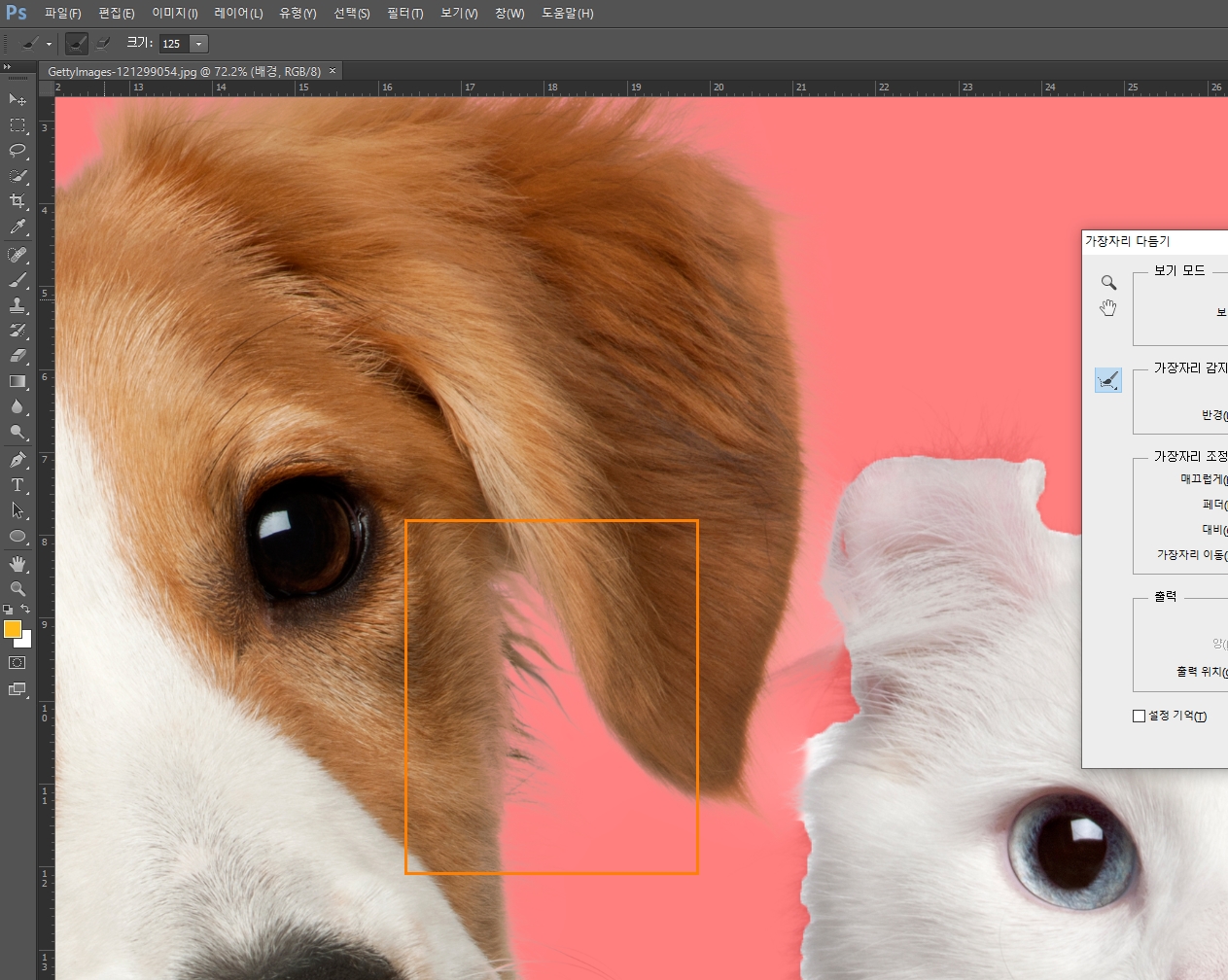Select the Ellipse shape tool

[x=18, y=536]
